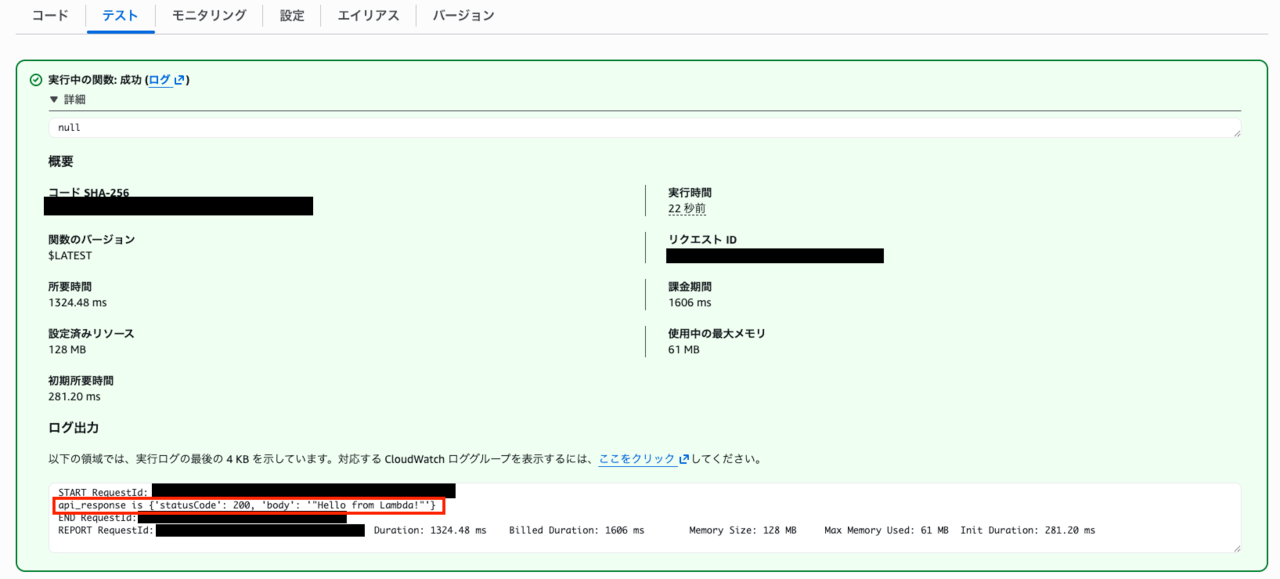Click resize handle of log output area
This screenshot has height=579, width=1280.
point(1236,548)
